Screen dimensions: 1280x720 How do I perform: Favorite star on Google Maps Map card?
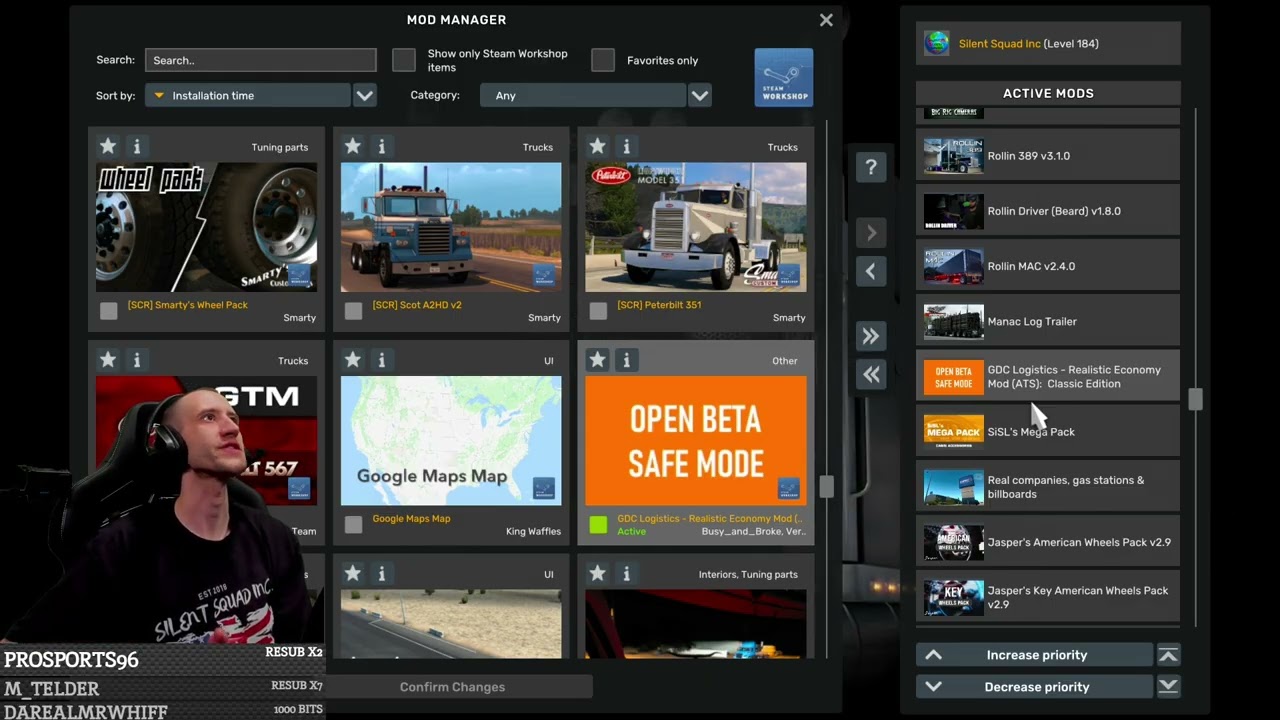click(x=352, y=359)
